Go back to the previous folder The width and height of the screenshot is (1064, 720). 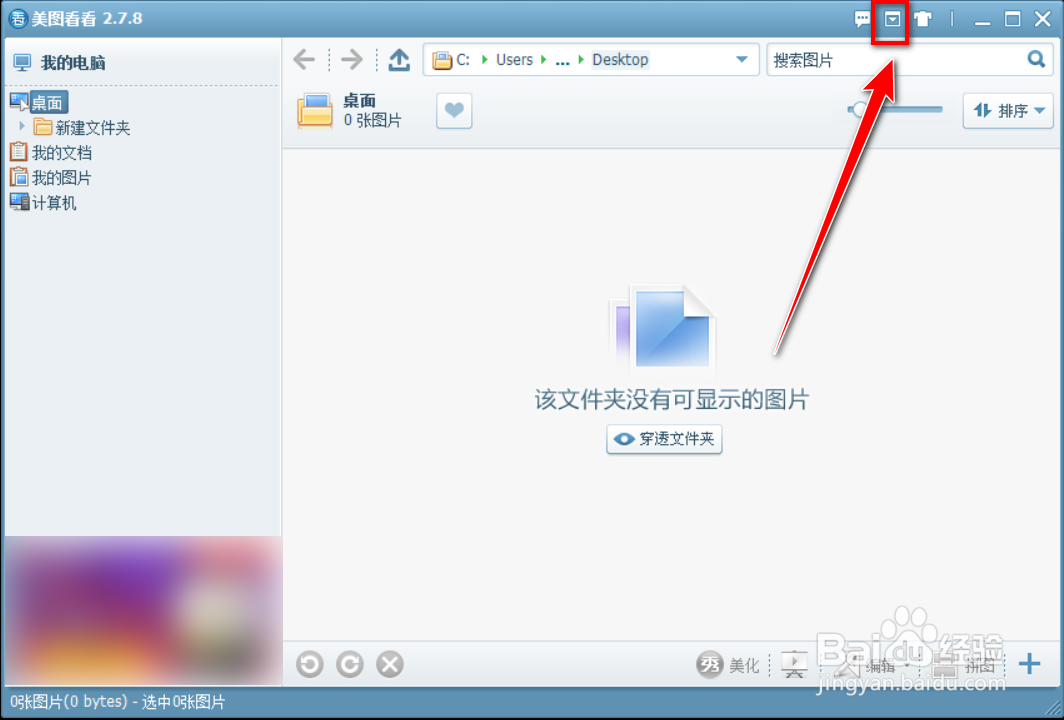[x=304, y=60]
